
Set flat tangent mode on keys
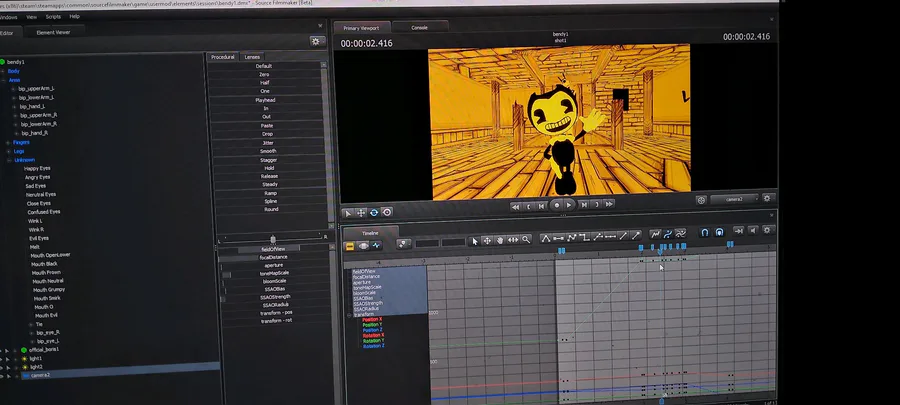[558, 237]
